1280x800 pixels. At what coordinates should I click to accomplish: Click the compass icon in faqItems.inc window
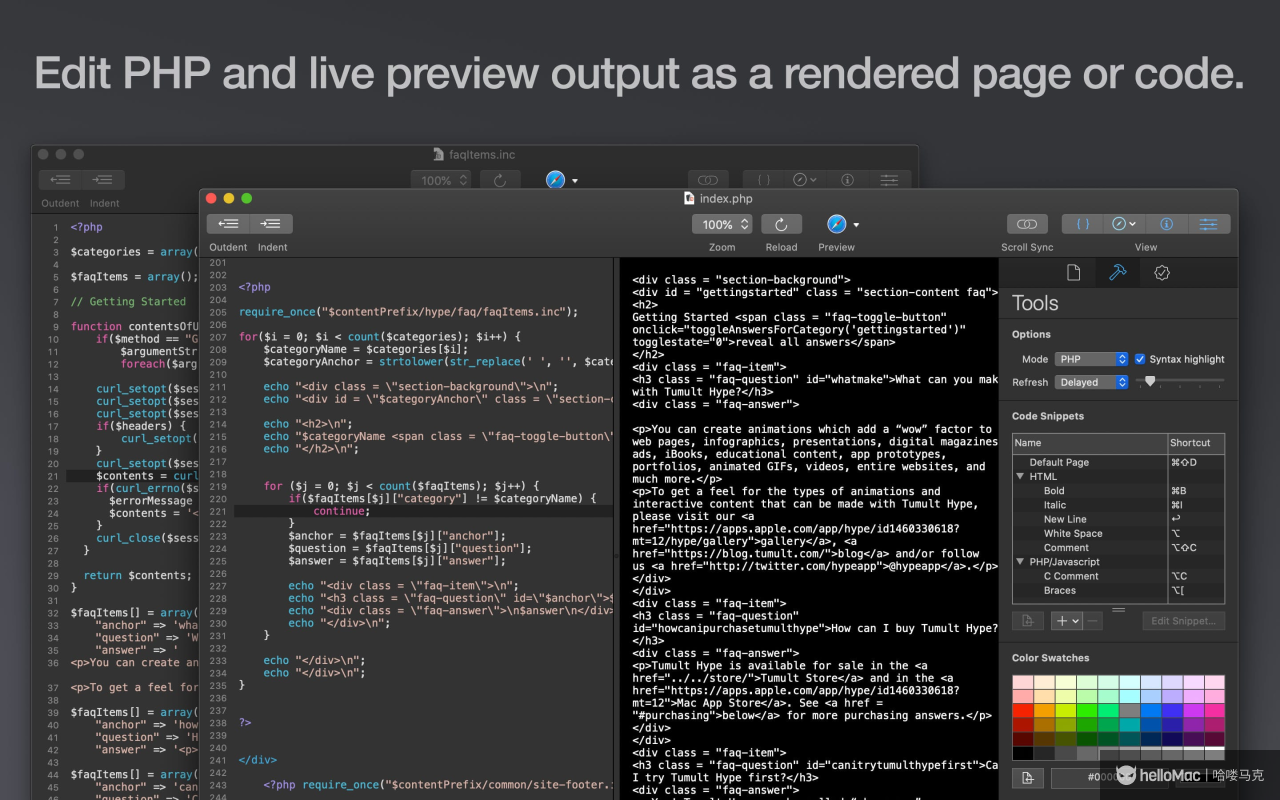(805, 180)
